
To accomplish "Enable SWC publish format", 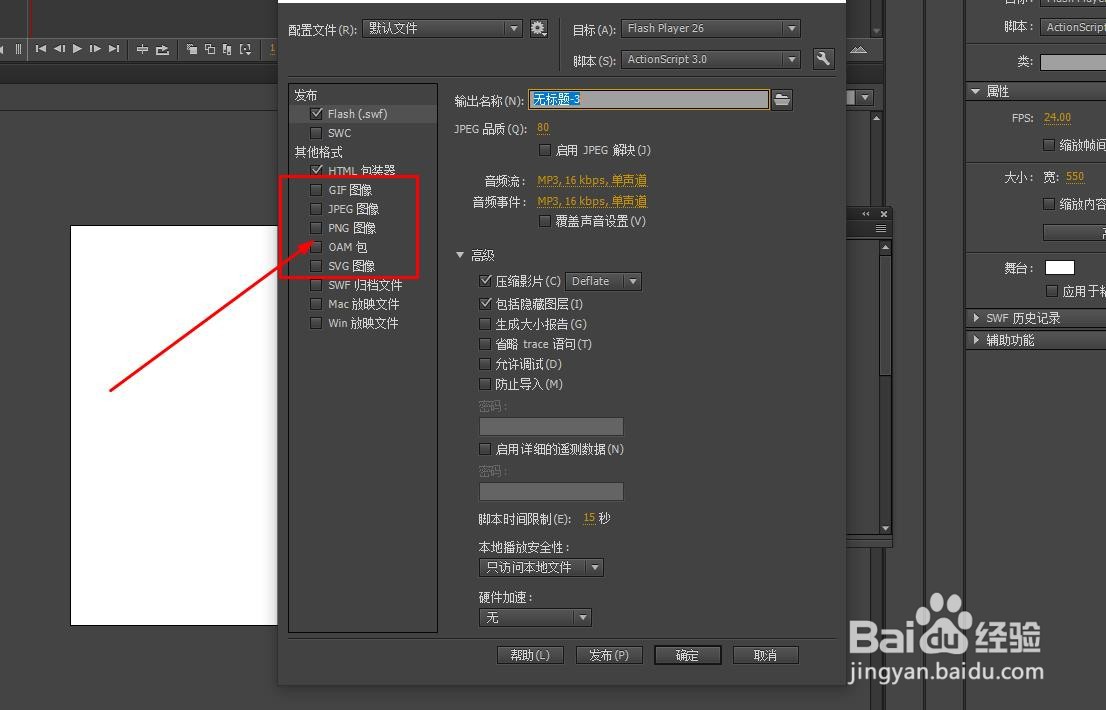I will (x=316, y=133).
